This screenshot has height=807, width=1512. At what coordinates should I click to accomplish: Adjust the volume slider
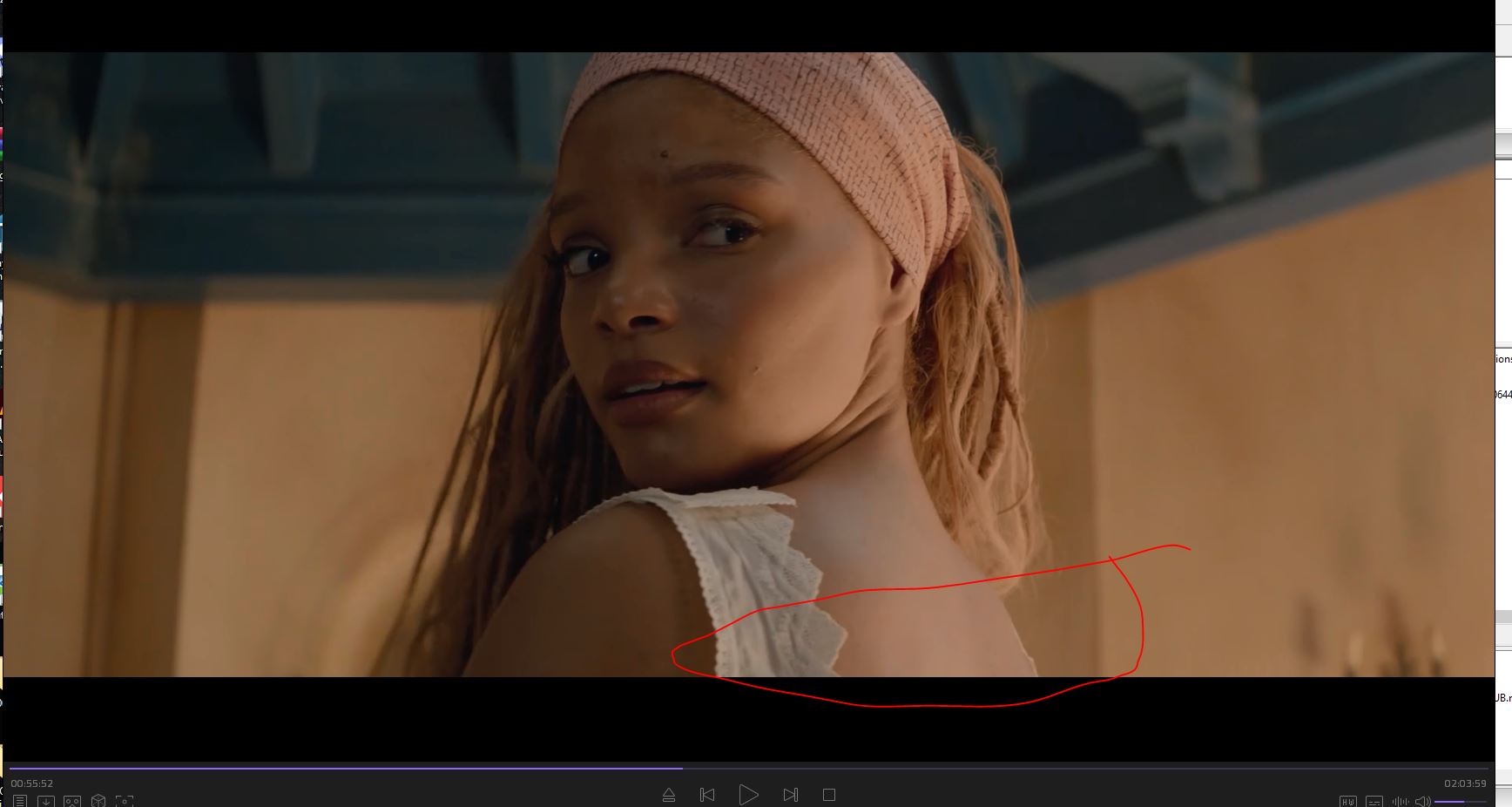click(1460, 801)
